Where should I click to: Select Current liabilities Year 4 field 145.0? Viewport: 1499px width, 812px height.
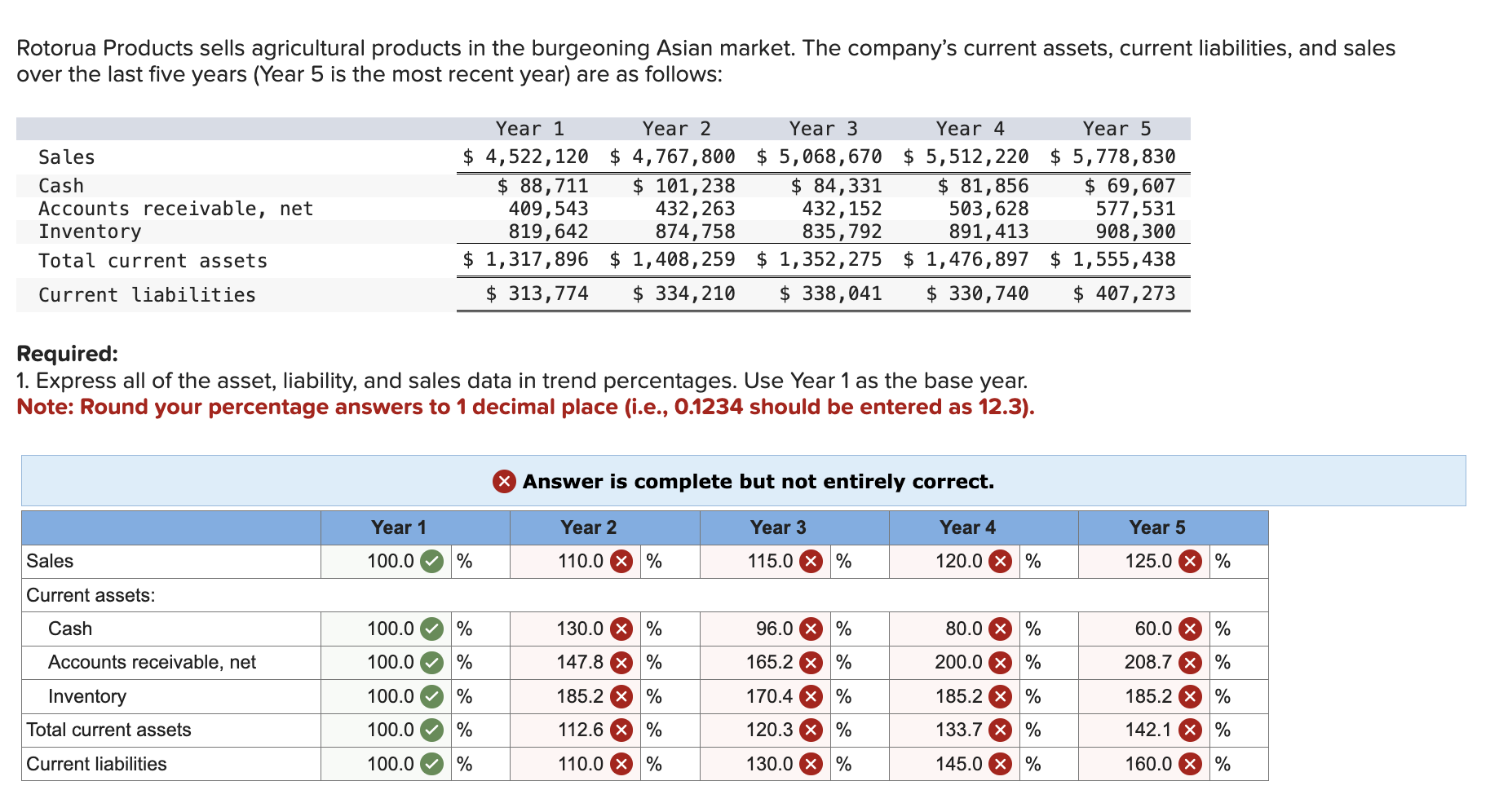coord(954,765)
